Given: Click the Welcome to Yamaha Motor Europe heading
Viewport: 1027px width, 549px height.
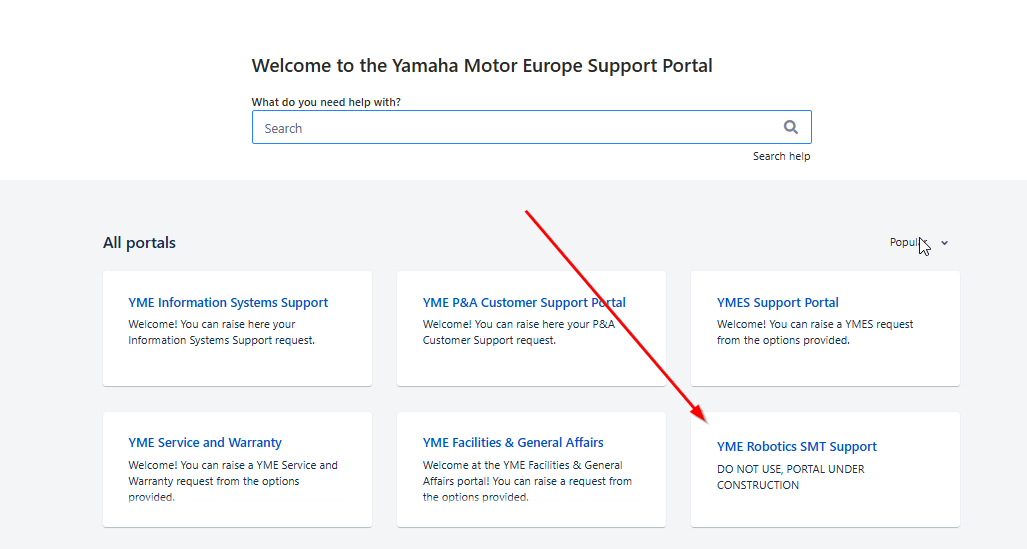Looking at the screenshot, I should pyautogui.click(x=482, y=66).
